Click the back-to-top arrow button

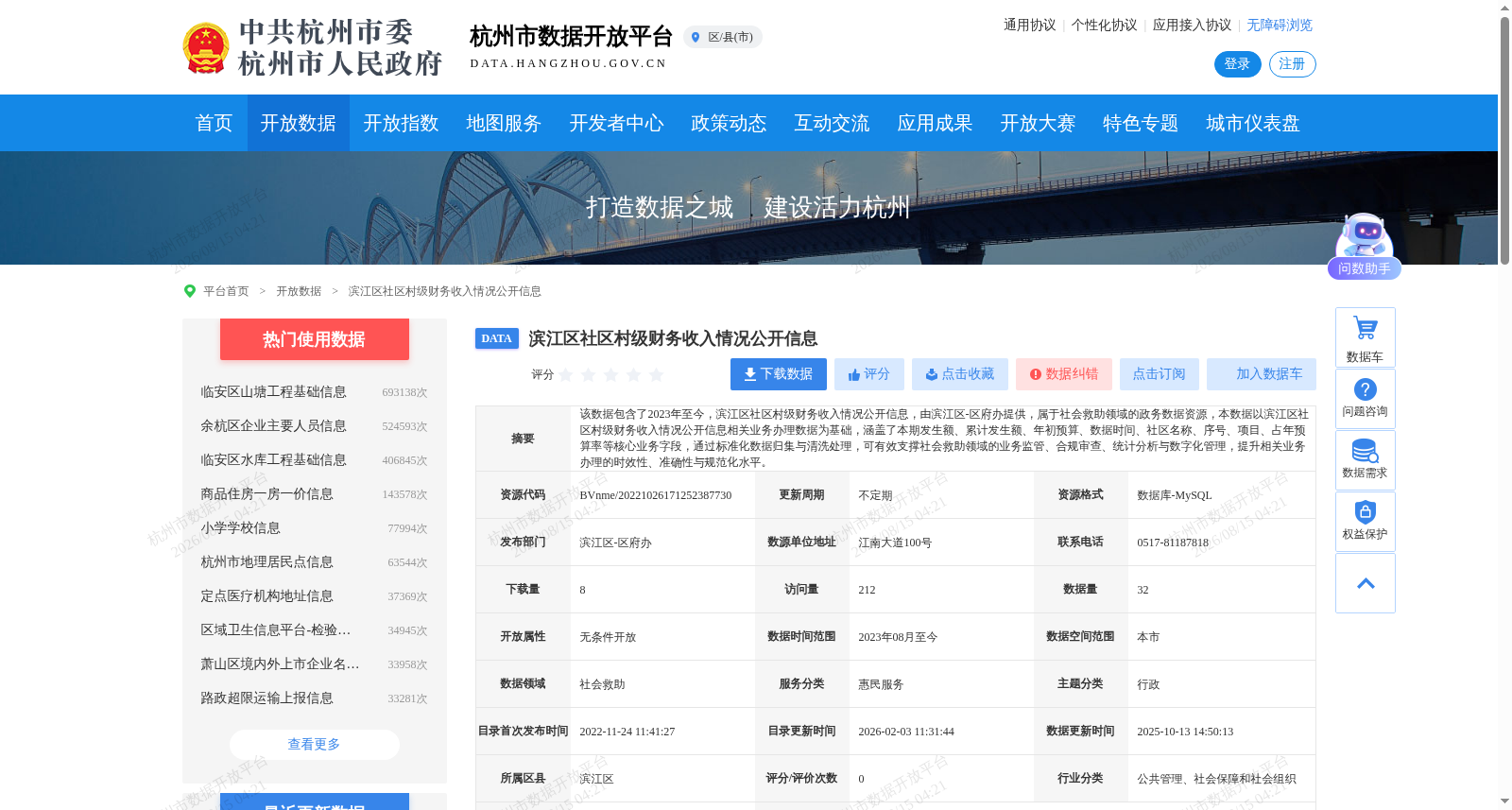click(1366, 583)
